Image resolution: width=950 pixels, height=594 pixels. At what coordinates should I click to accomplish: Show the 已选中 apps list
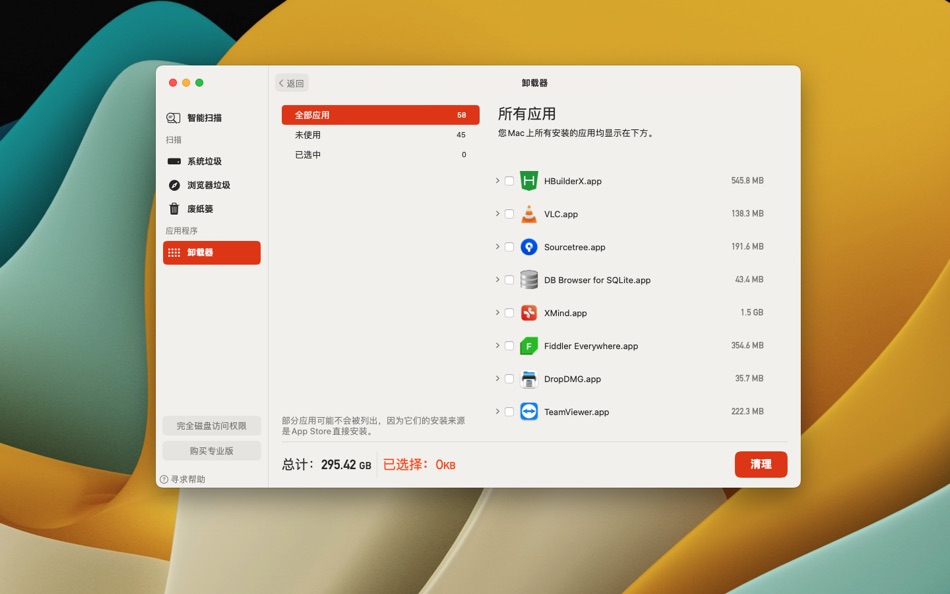tap(380, 155)
